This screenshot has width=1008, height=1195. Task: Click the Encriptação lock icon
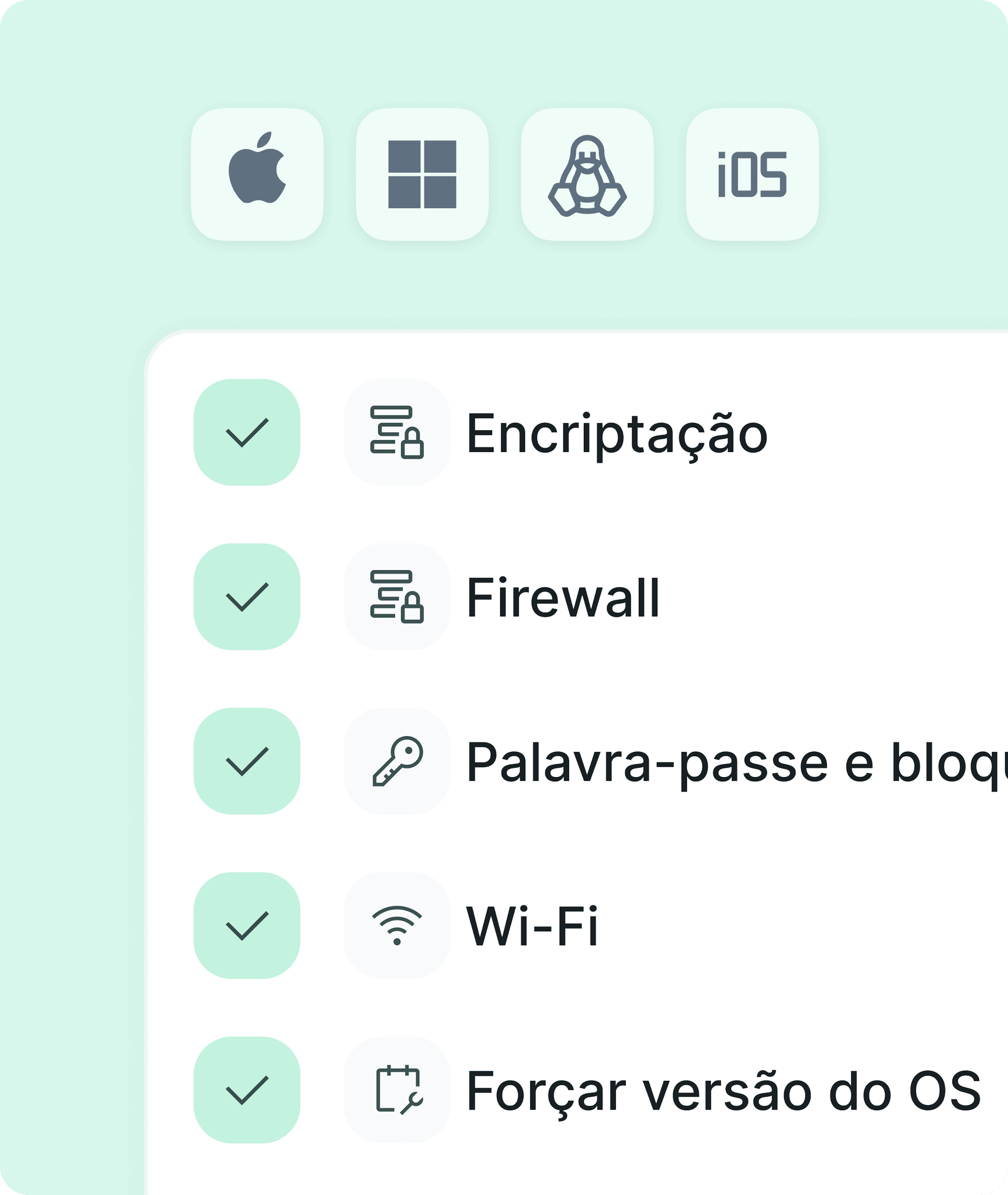coord(397,433)
